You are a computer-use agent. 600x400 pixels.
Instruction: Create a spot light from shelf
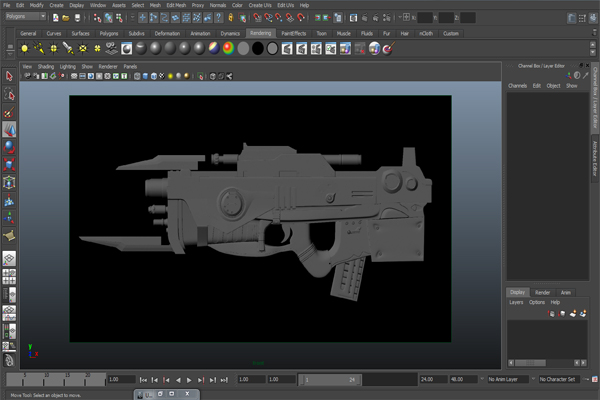click(x=68, y=49)
